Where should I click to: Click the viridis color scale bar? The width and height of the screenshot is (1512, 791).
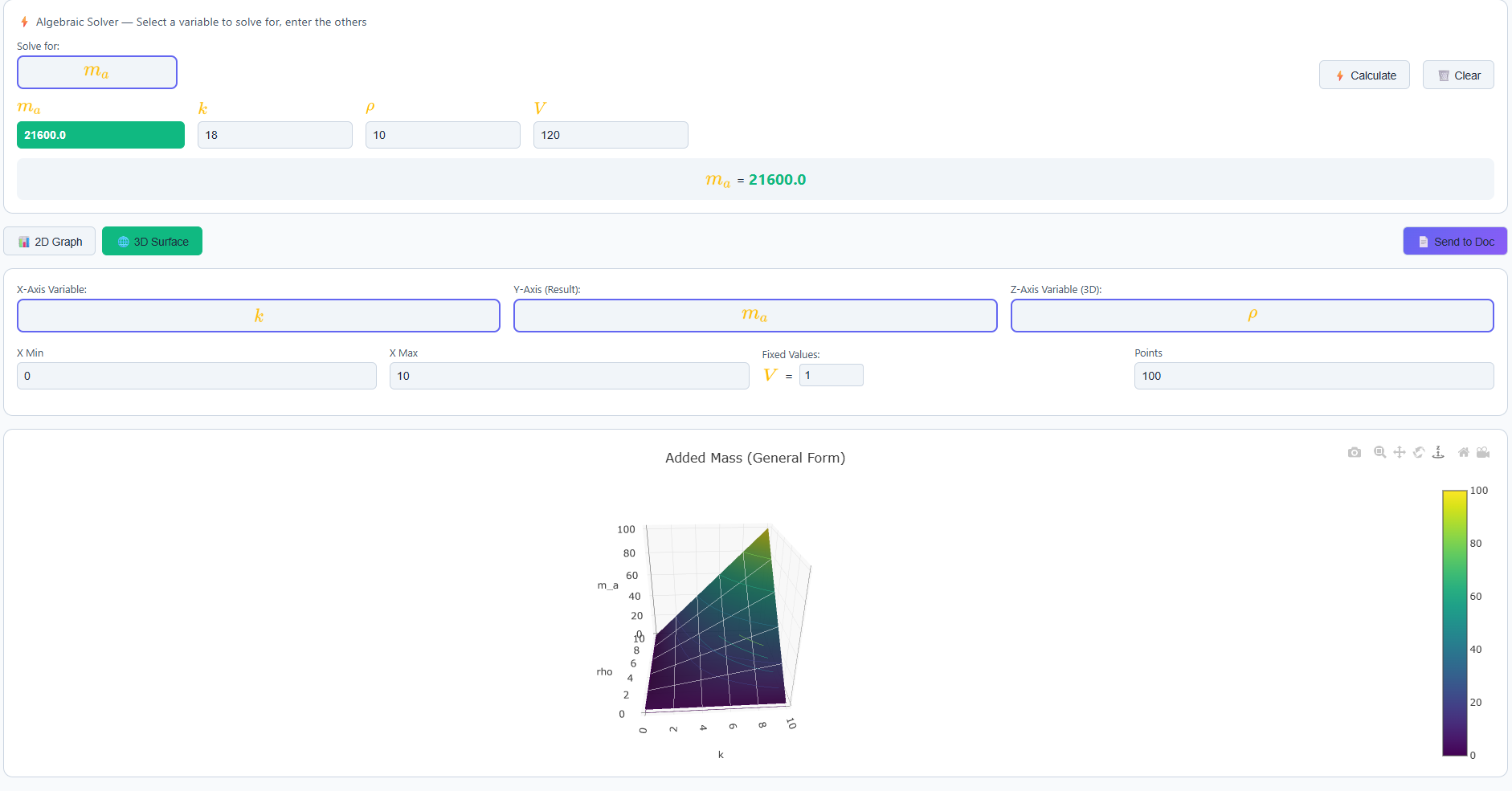[x=1455, y=623]
